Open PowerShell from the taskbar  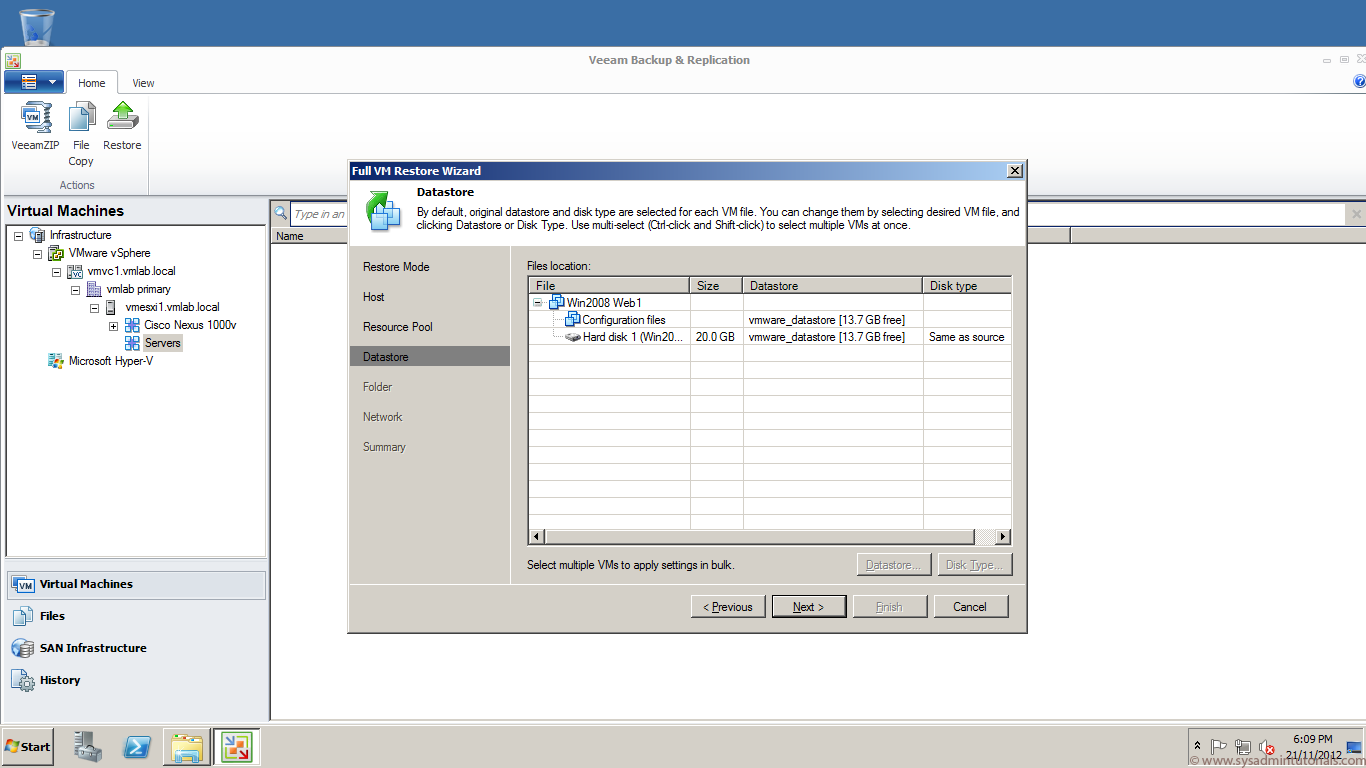pyautogui.click(x=137, y=747)
